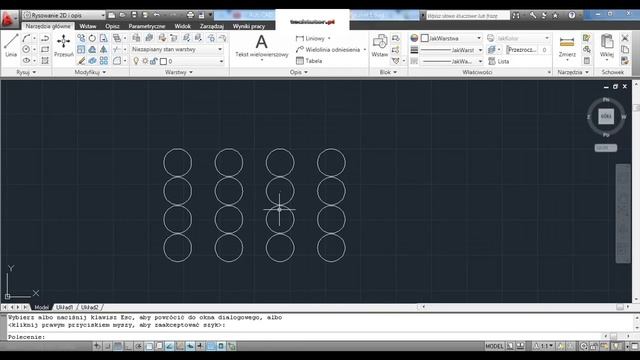Toggle ortho mode in status bar
The image size is (640, 360).
(x=128, y=346)
